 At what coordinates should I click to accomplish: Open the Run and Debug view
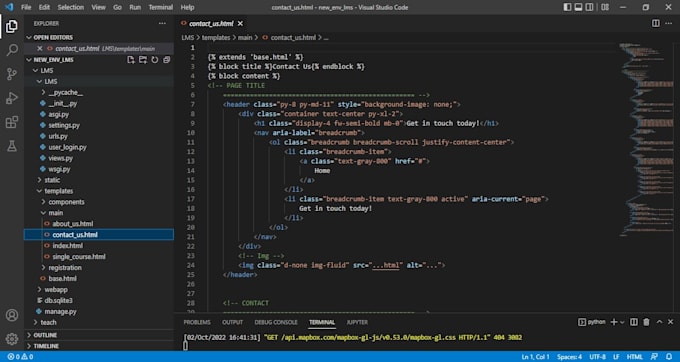[12, 98]
